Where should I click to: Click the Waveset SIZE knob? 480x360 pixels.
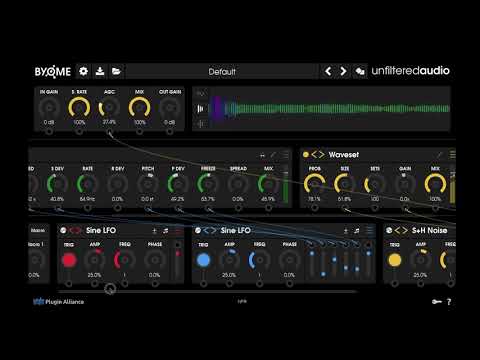click(x=345, y=184)
